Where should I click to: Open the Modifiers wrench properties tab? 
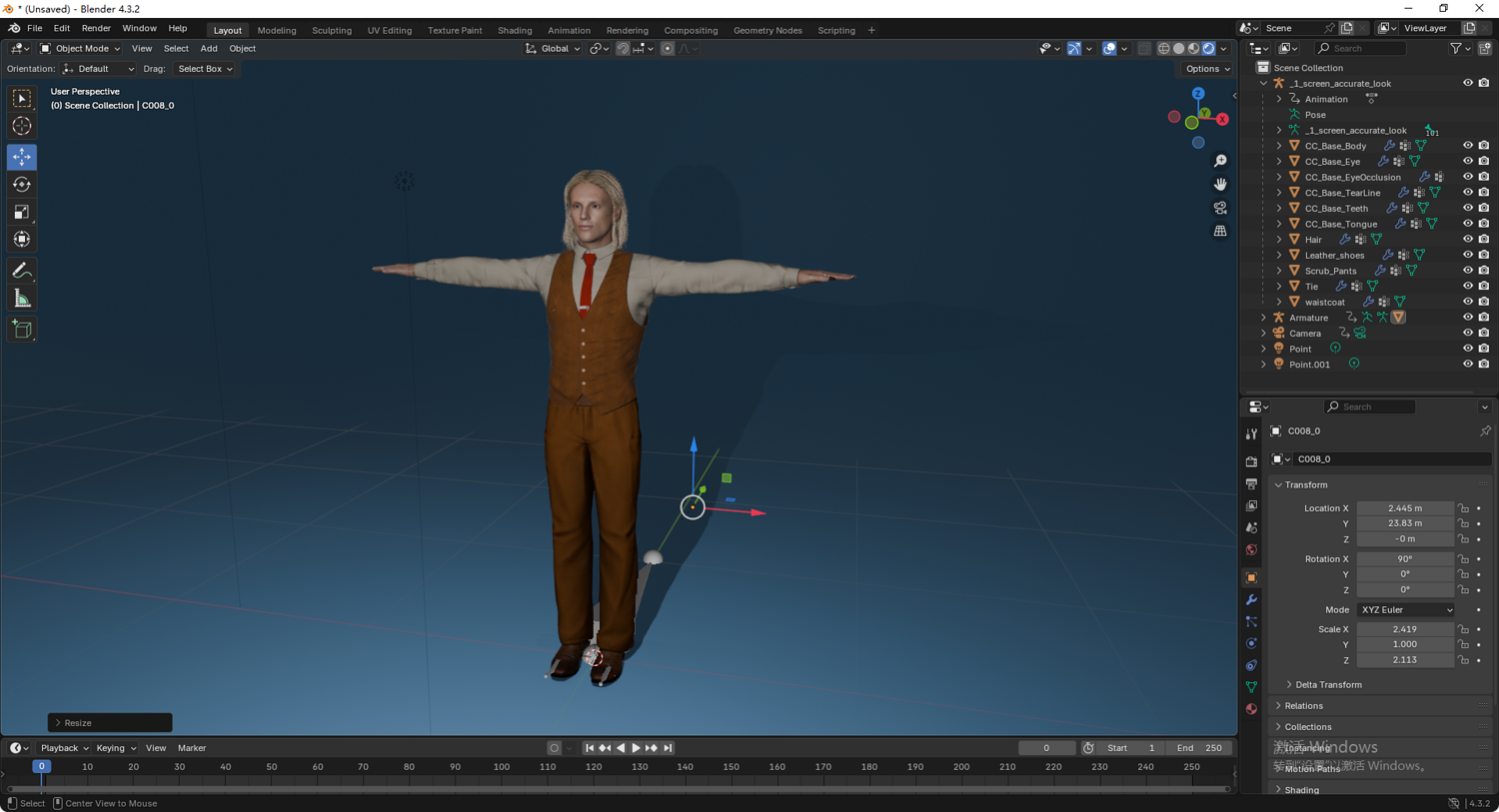tap(1251, 599)
